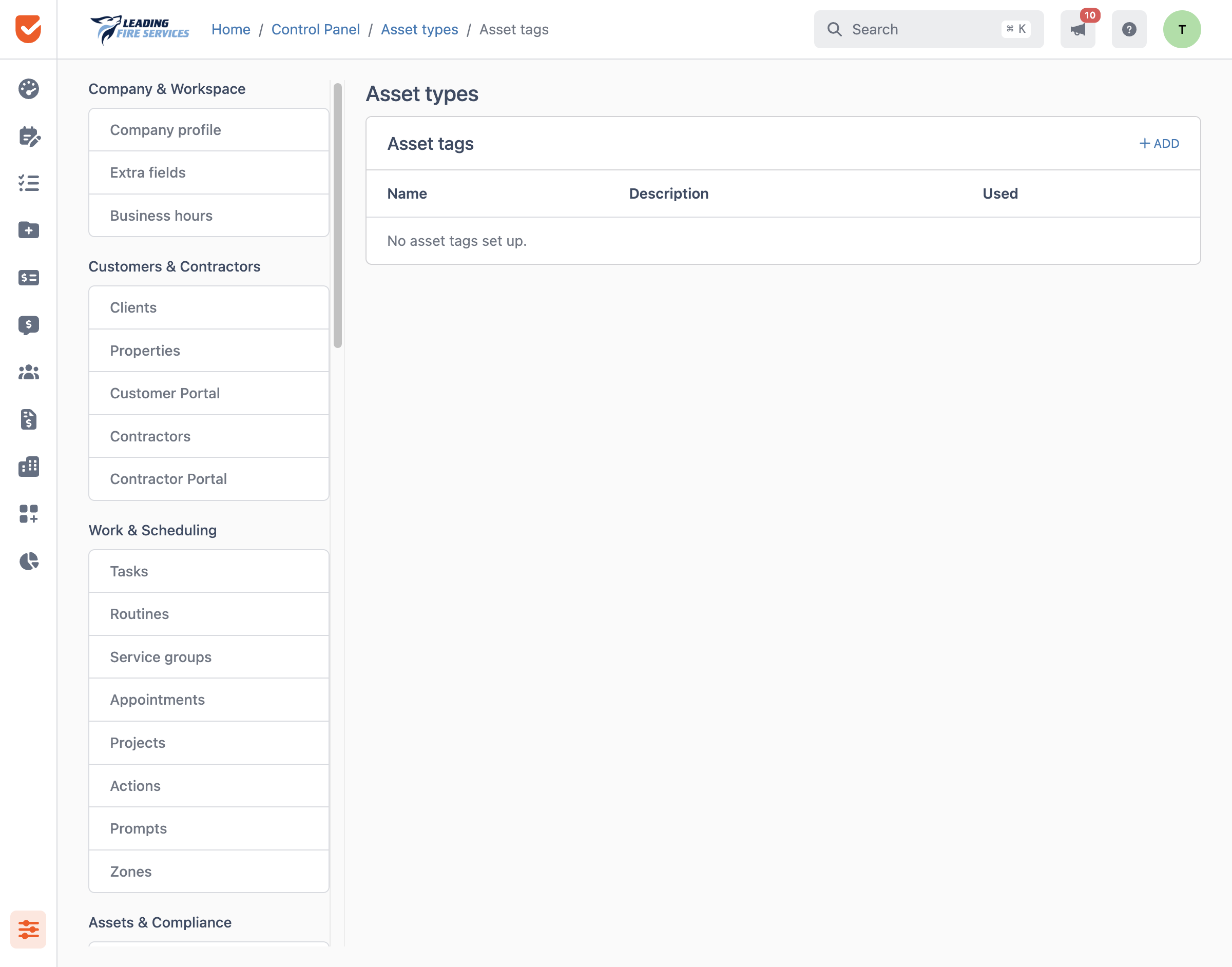This screenshot has height=967, width=1232.
Task: Open the folder plus icon in sidebar
Action: tap(28, 230)
